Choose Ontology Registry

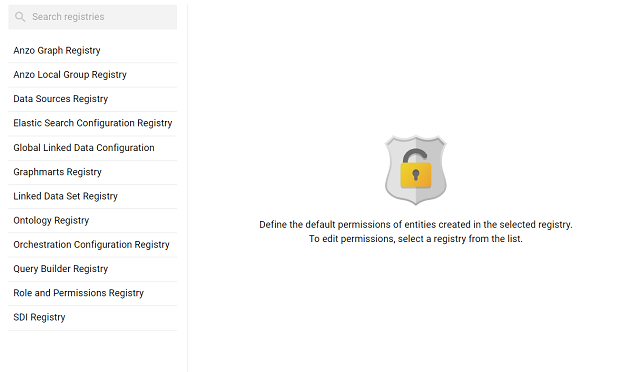92,220
